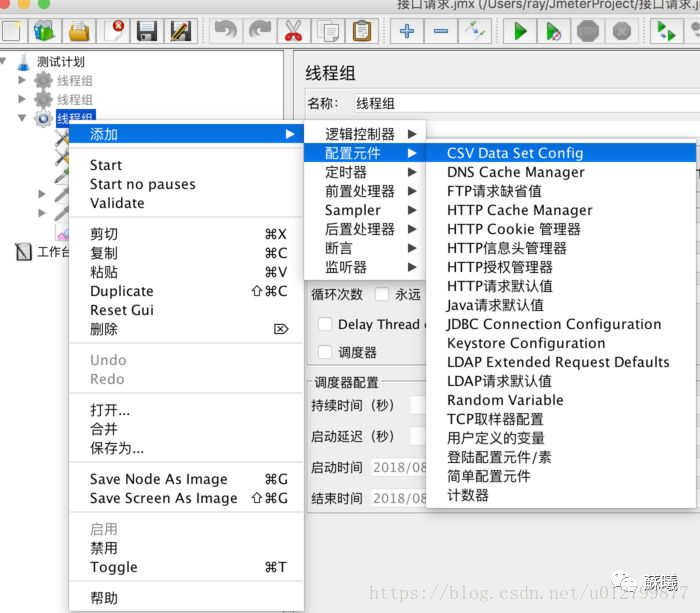Click the New test plan toolbar icon
Image resolution: width=700 pixels, height=613 pixels.
[x=12, y=31]
